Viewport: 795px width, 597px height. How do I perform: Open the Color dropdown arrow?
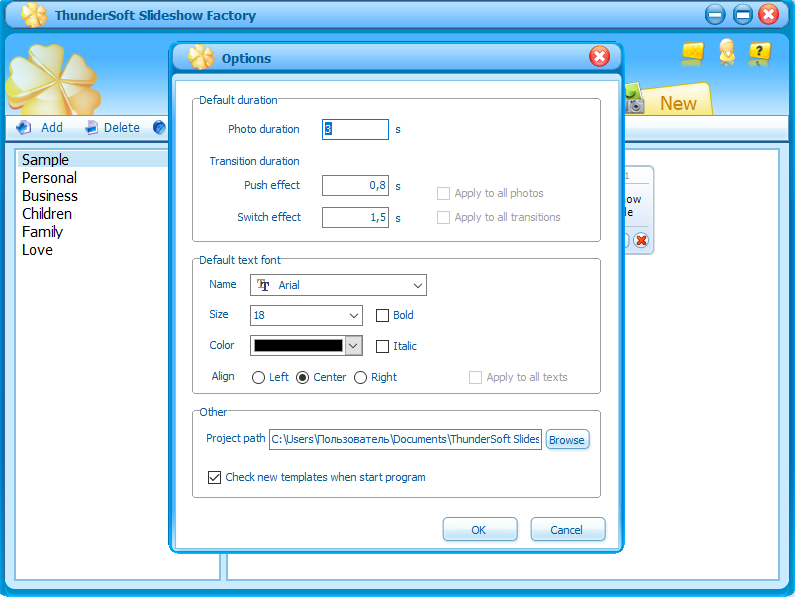point(353,345)
